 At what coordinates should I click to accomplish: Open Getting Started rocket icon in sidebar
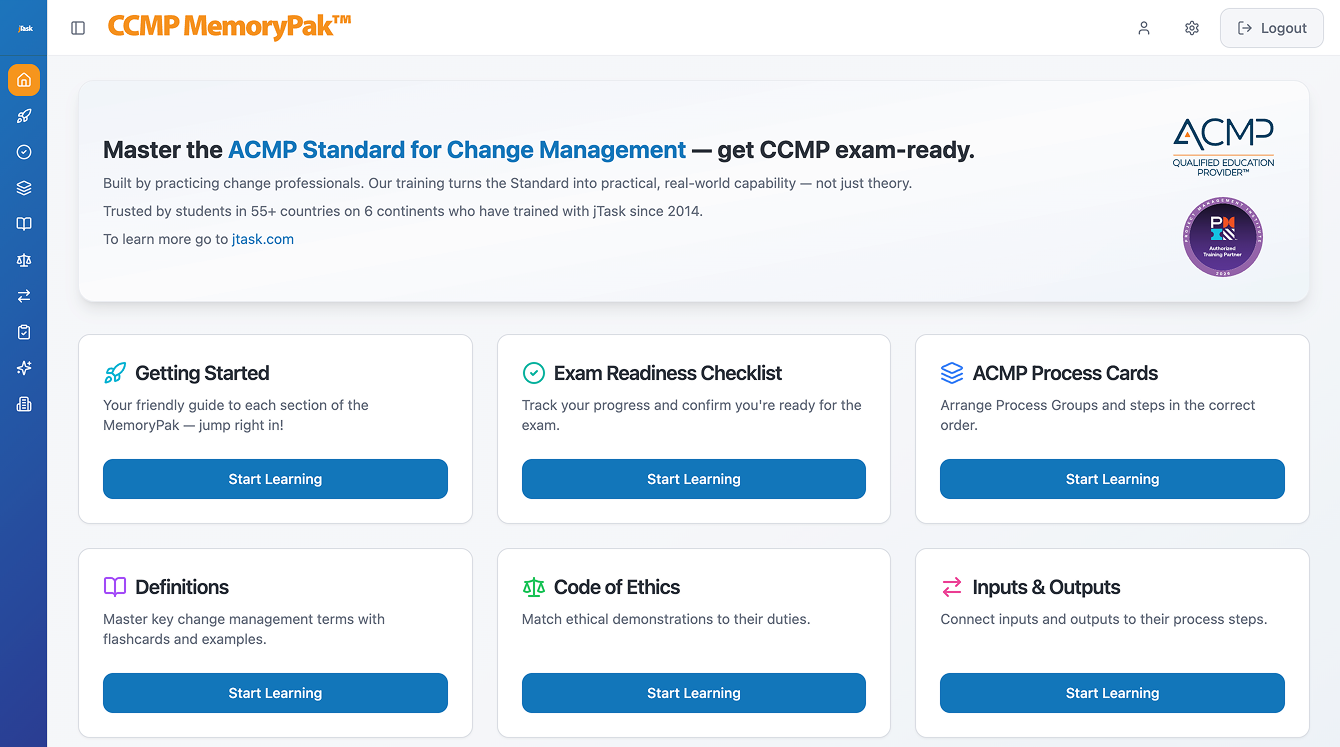point(24,116)
